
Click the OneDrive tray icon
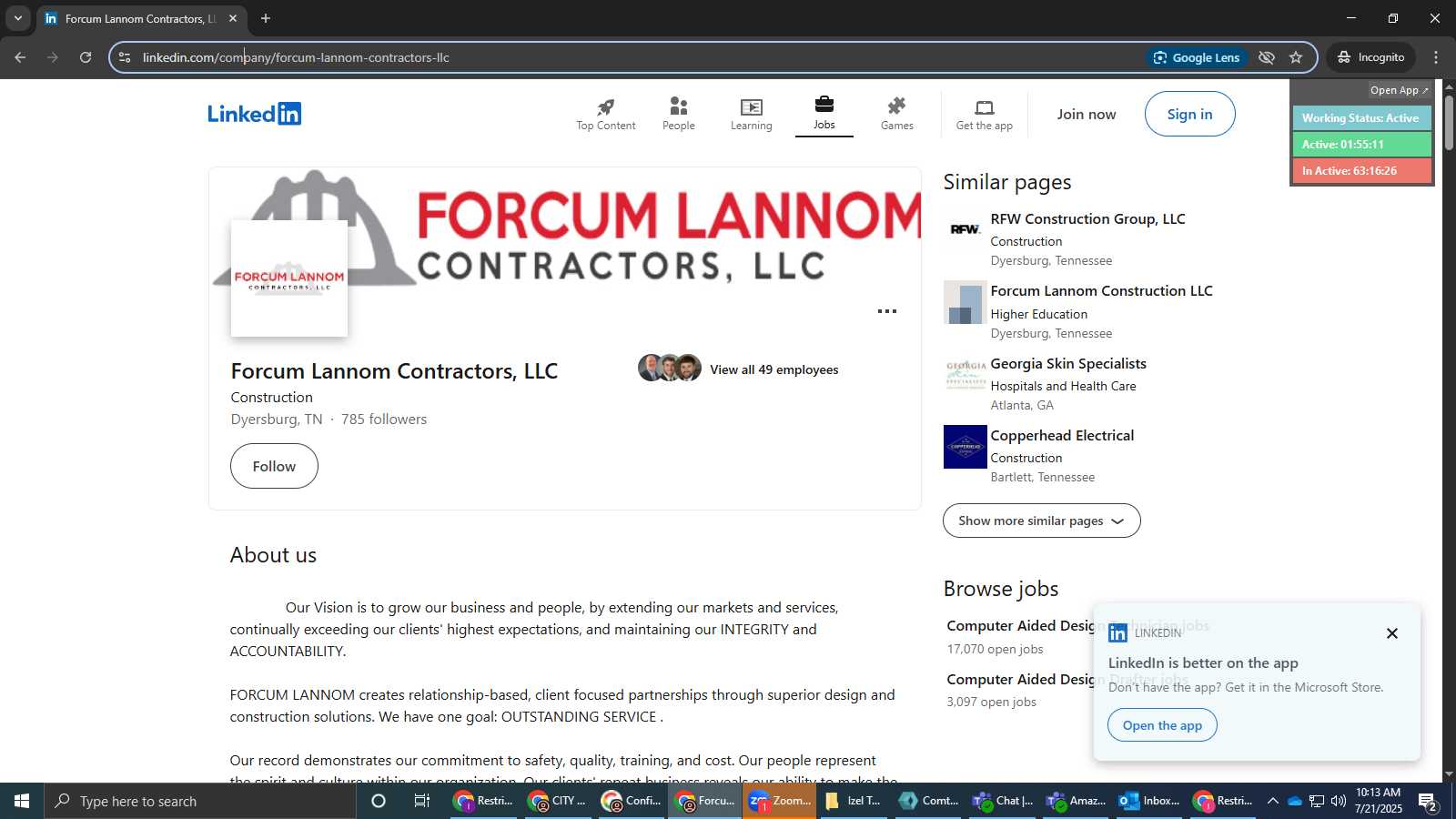[x=1294, y=801]
